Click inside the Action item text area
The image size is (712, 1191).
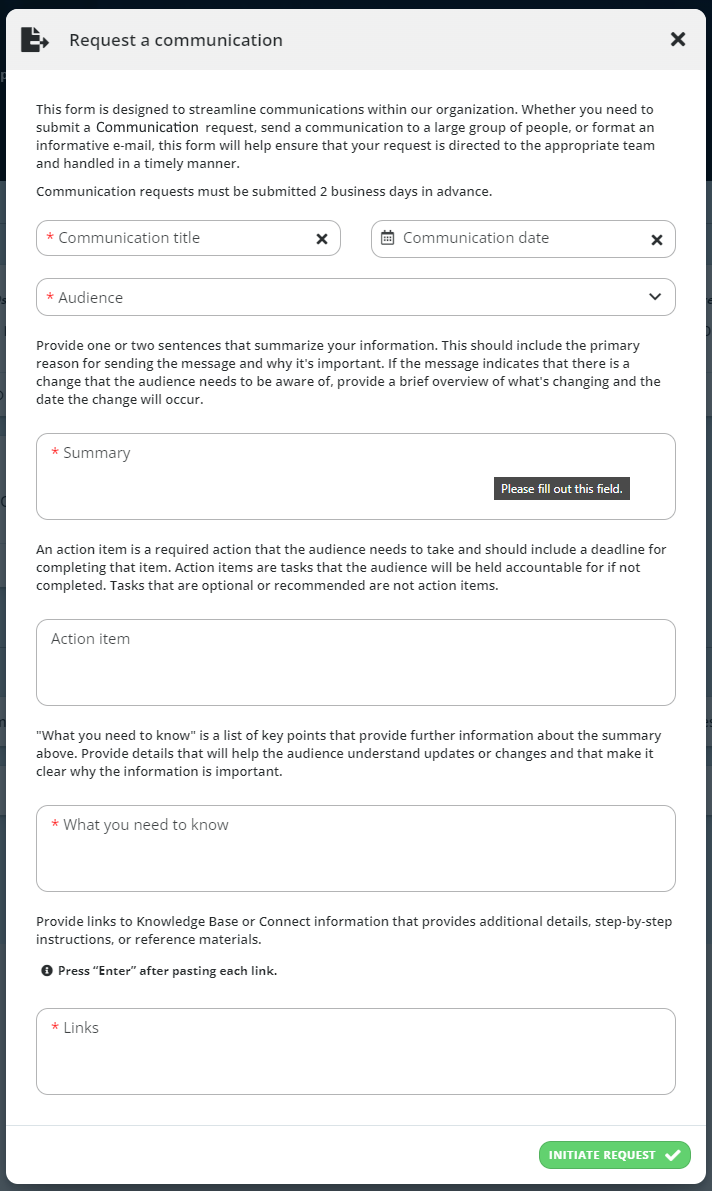[x=356, y=662]
